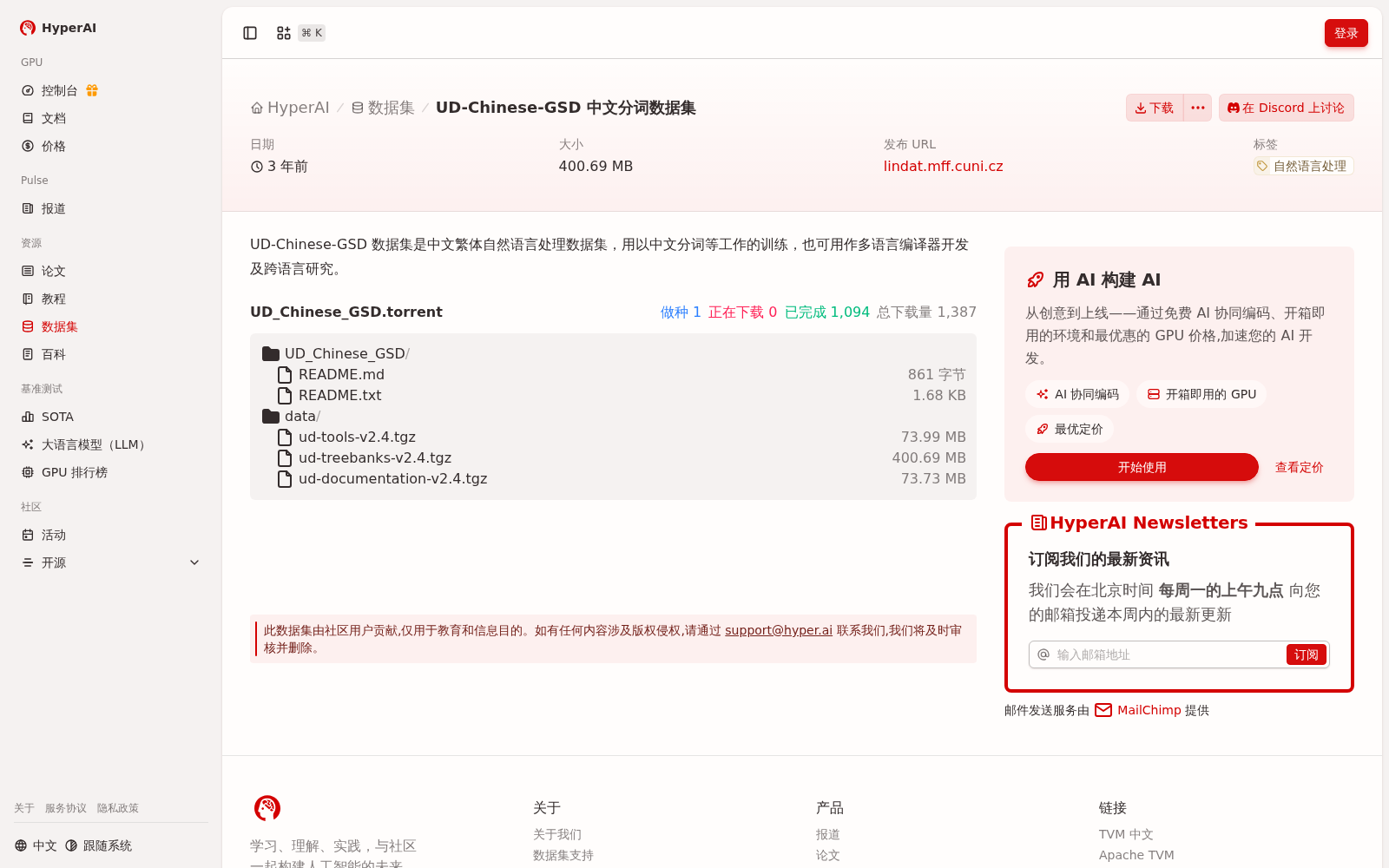Image resolution: width=1389 pixels, height=868 pixels.
Task: Click the ud-tools-v2.4.tgz file icon
Action: click(284, 437)
